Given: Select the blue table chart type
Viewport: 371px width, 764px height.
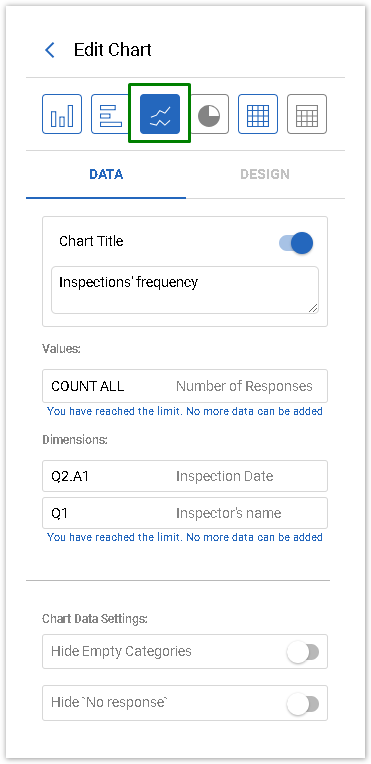Looking at the screenshot, I should 258,114.
